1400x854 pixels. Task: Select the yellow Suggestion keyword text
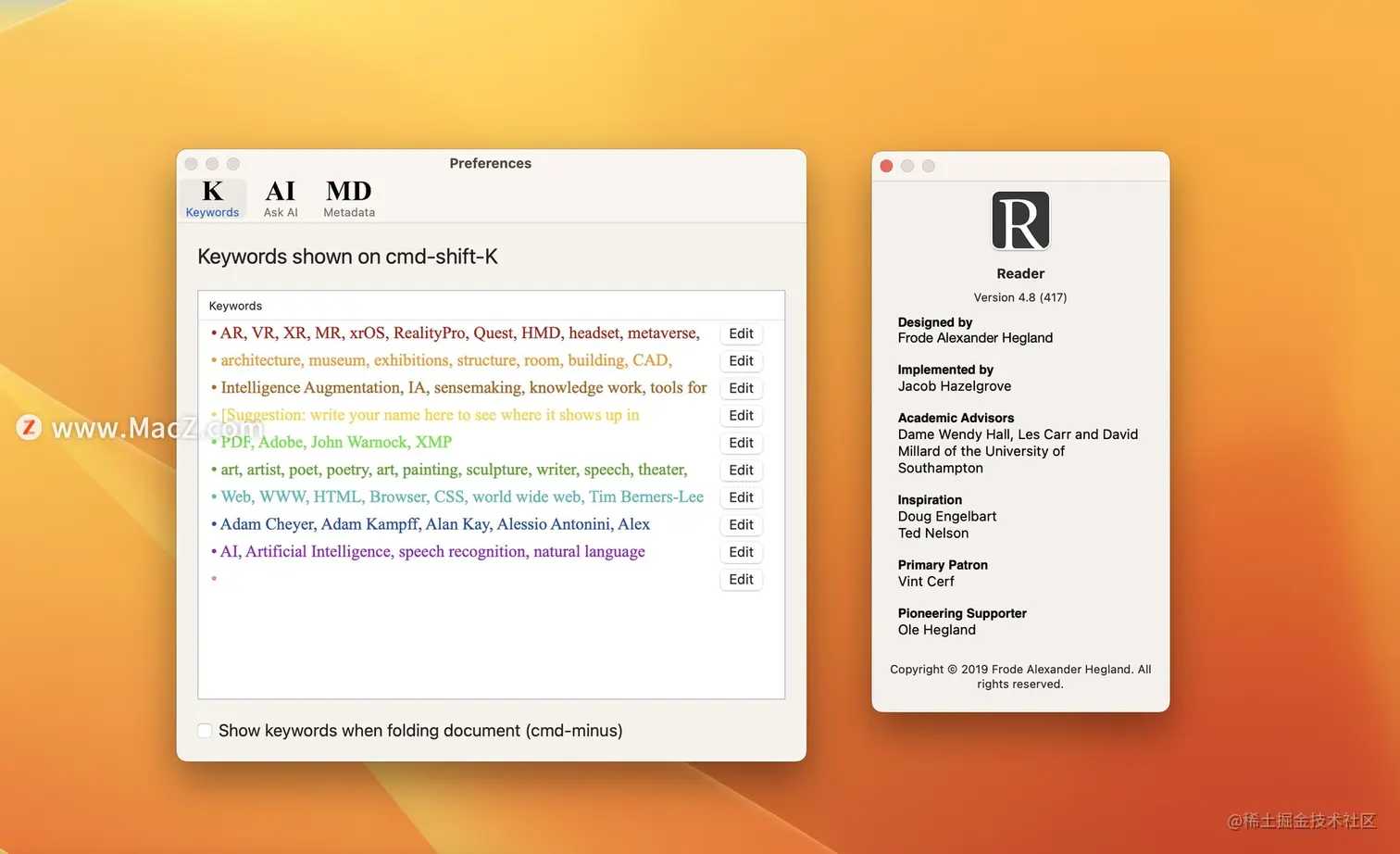pyautogui.click(x=430, y=415)
